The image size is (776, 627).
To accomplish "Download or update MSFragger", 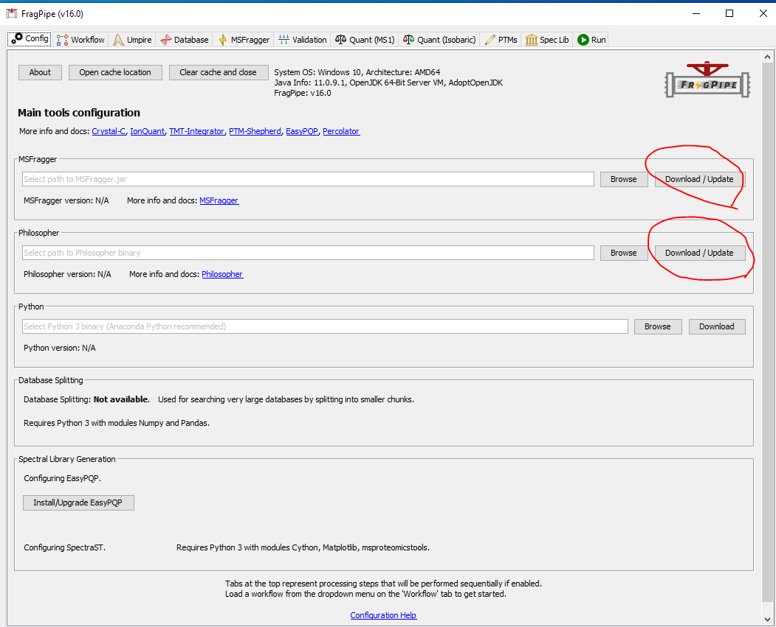I will click(x=699, y=179).
